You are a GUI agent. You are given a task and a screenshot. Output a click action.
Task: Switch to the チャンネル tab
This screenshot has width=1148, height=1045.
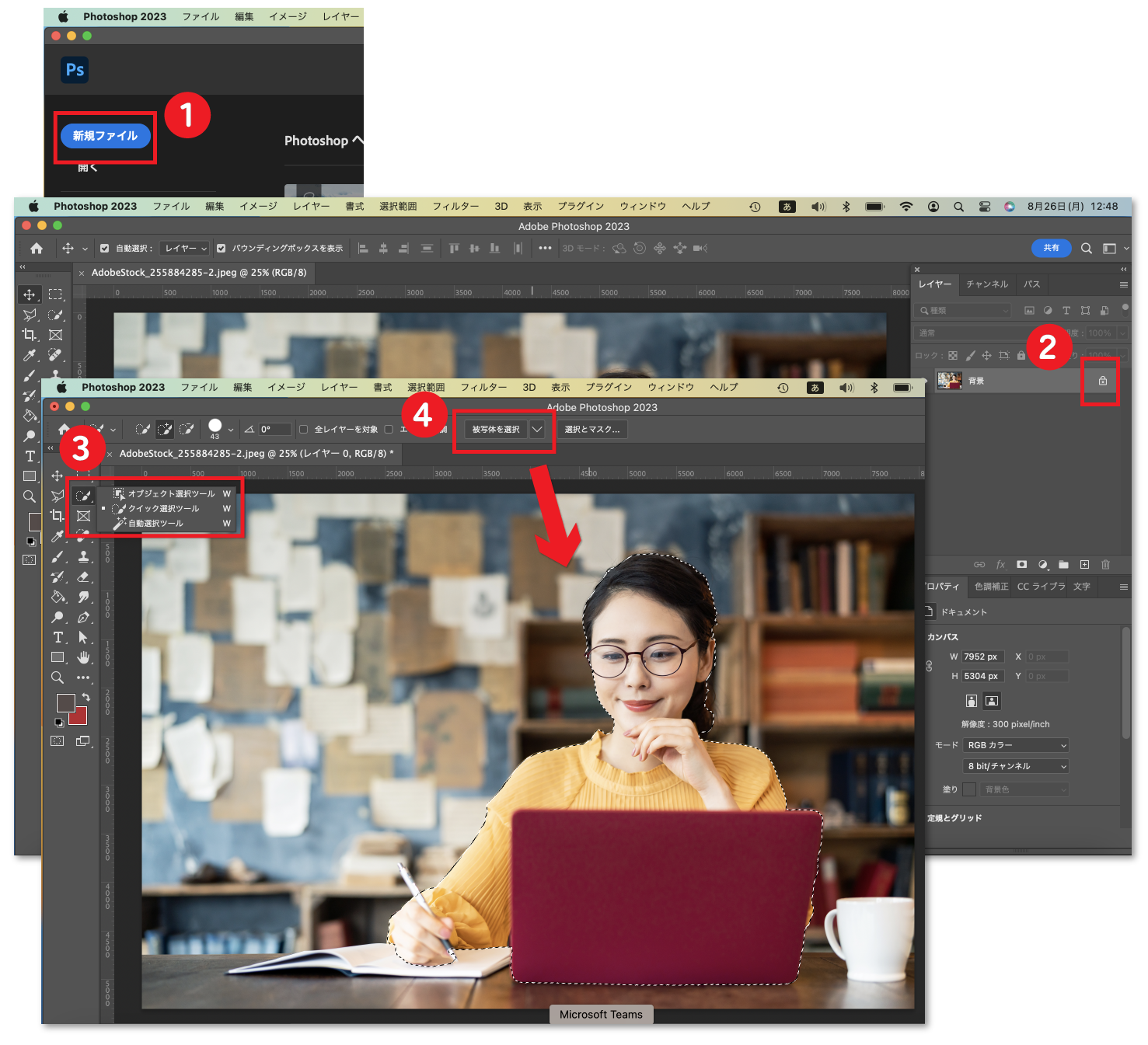(987, 284)
